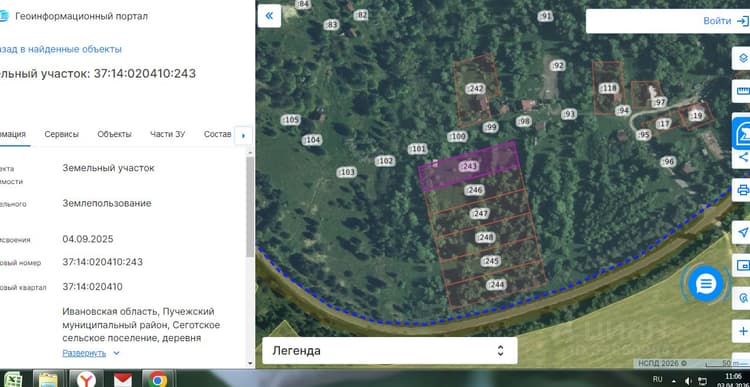Launch Yandex Browser from taskbar
The image size is (750, 387).
[86, 379]
